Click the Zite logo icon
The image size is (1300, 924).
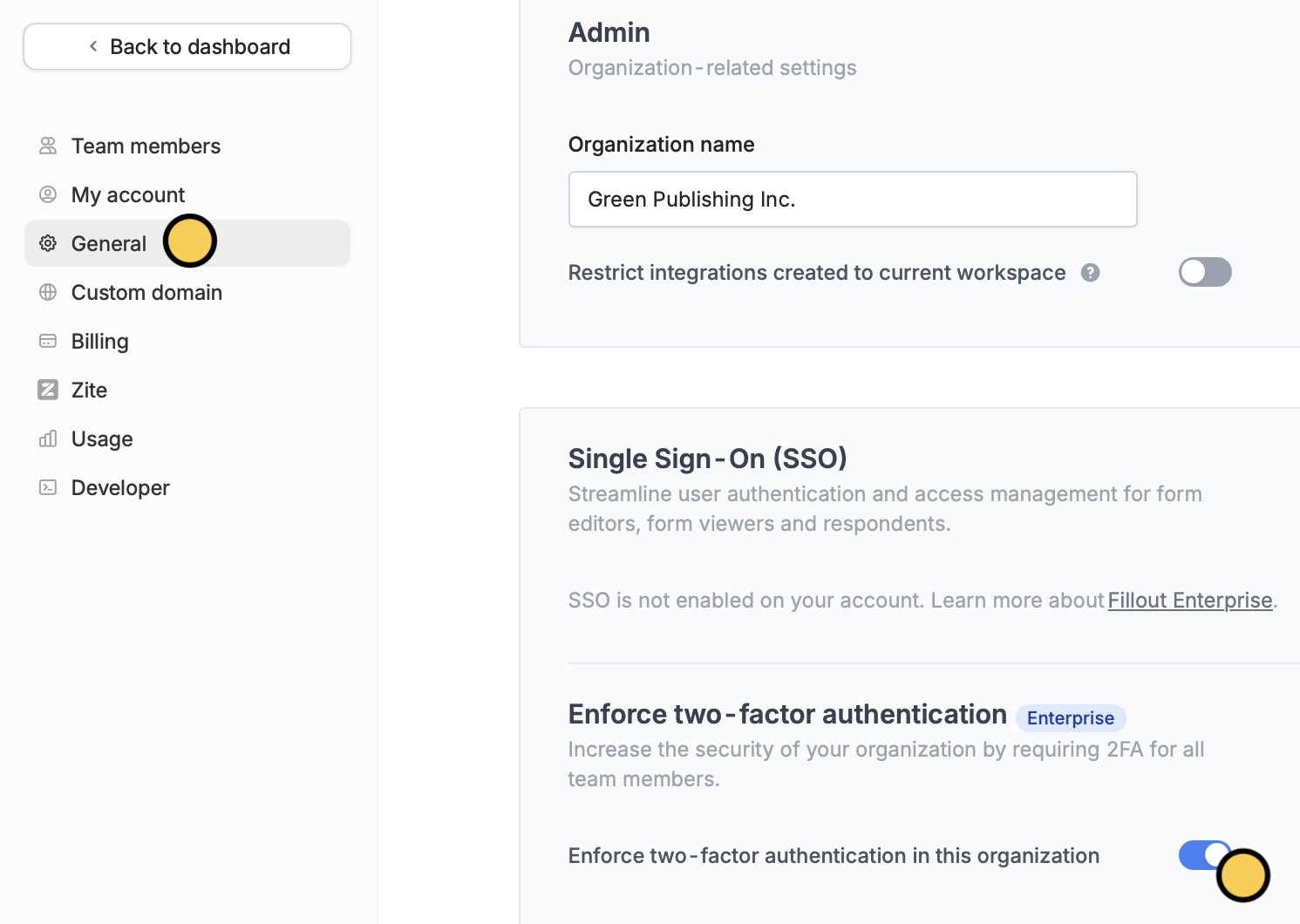[x=48, y=390]
